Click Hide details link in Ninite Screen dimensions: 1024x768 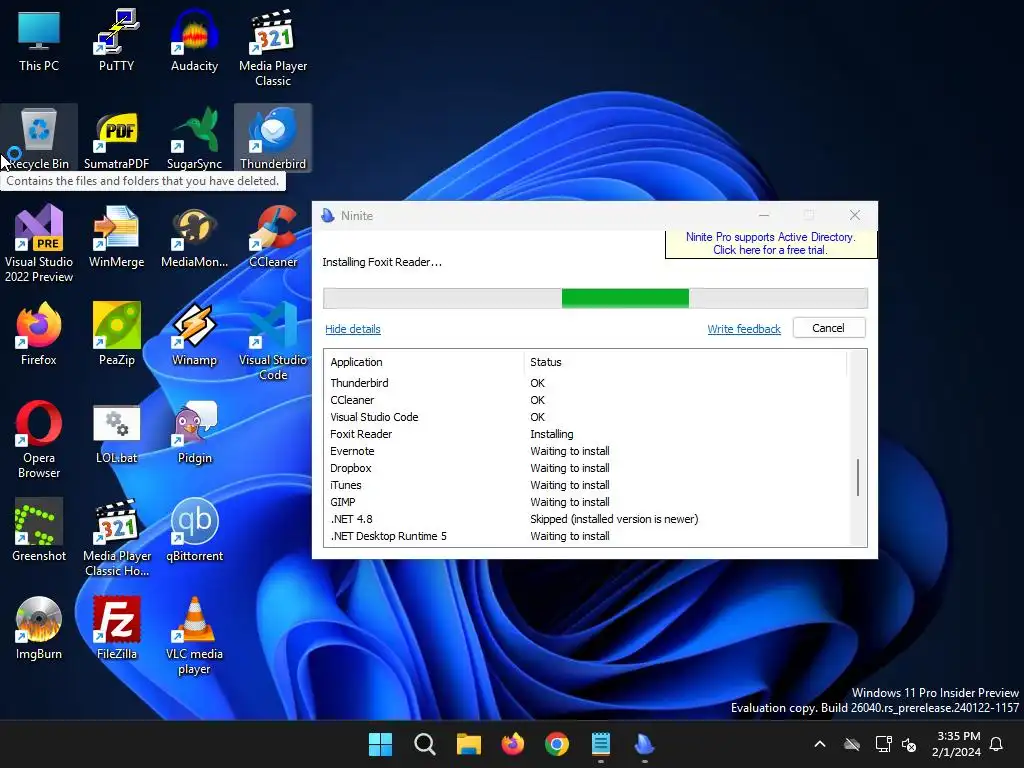353,329
